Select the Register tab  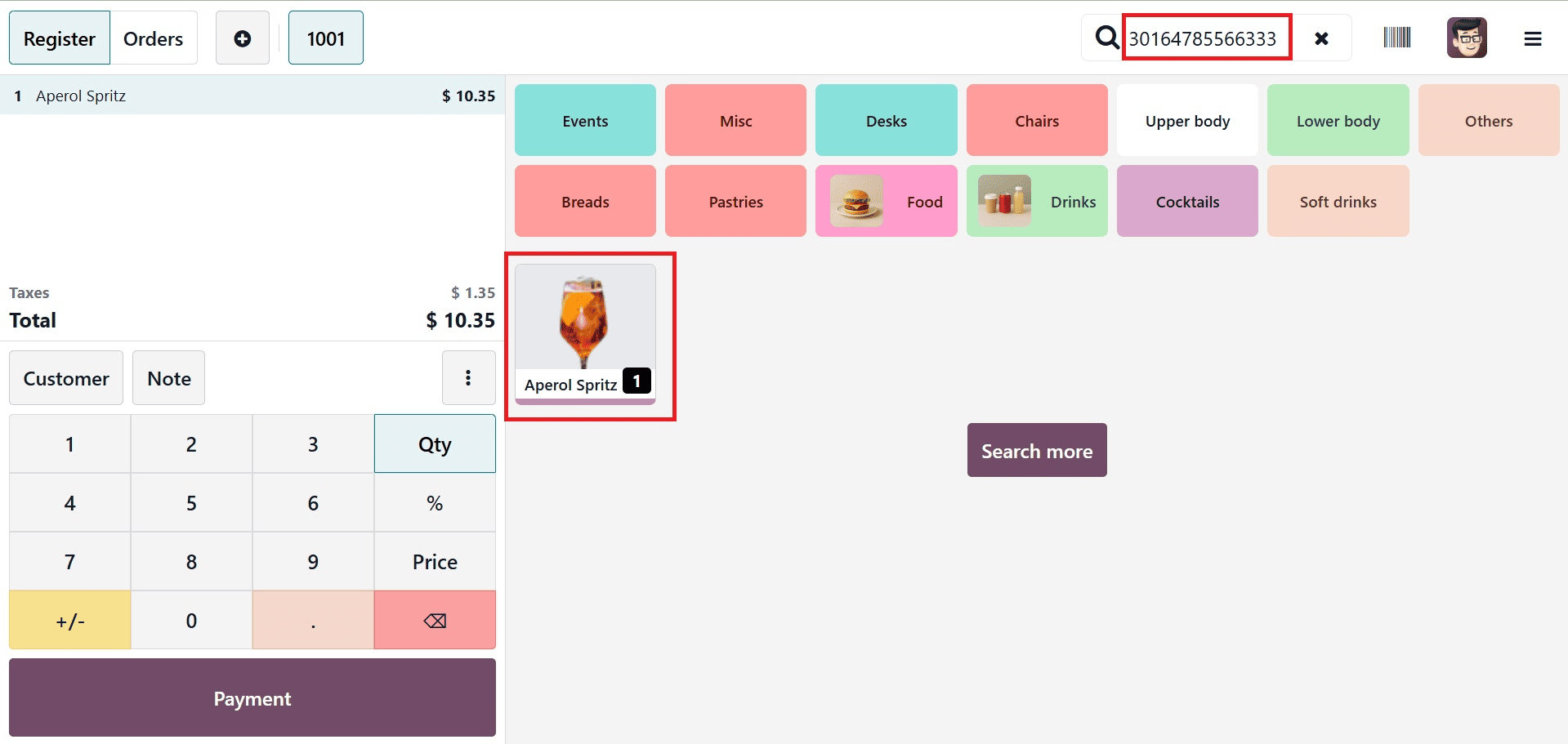59,38
